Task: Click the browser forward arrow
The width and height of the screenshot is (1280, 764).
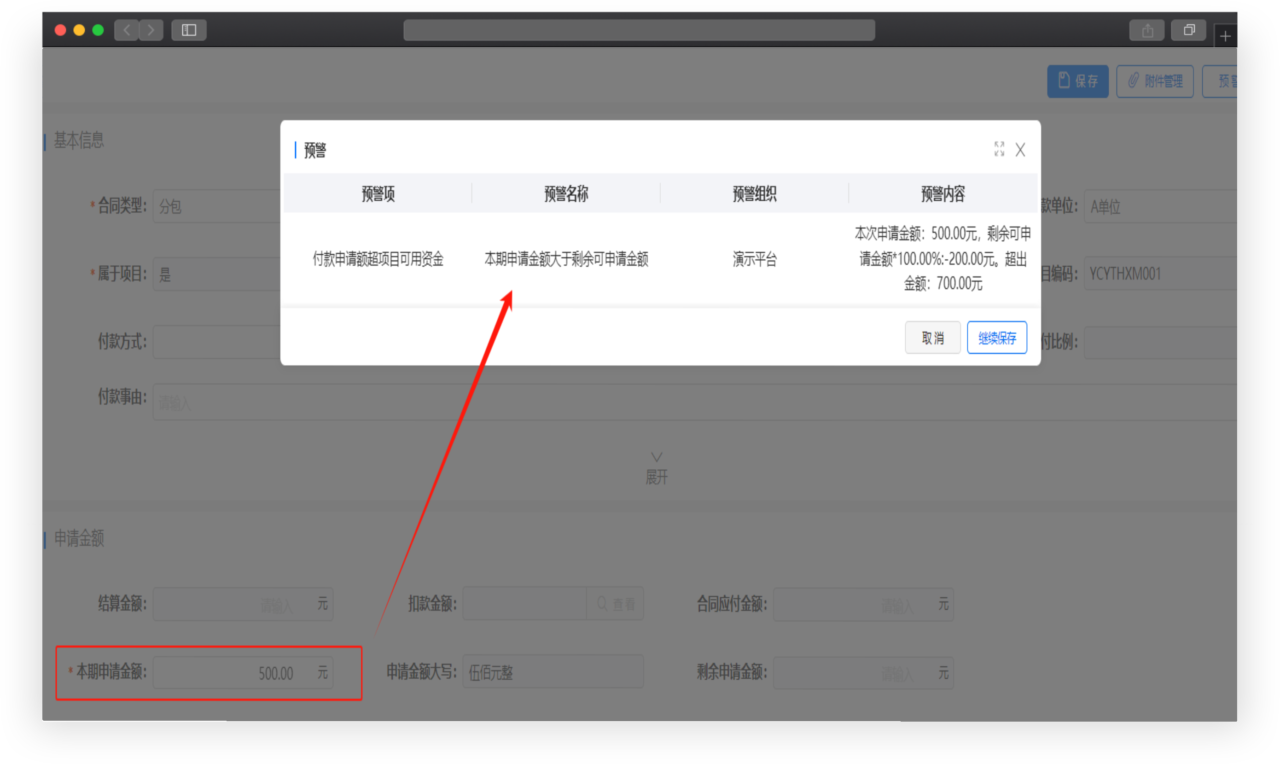Action: pyautogui.click(x=151, y=30)
